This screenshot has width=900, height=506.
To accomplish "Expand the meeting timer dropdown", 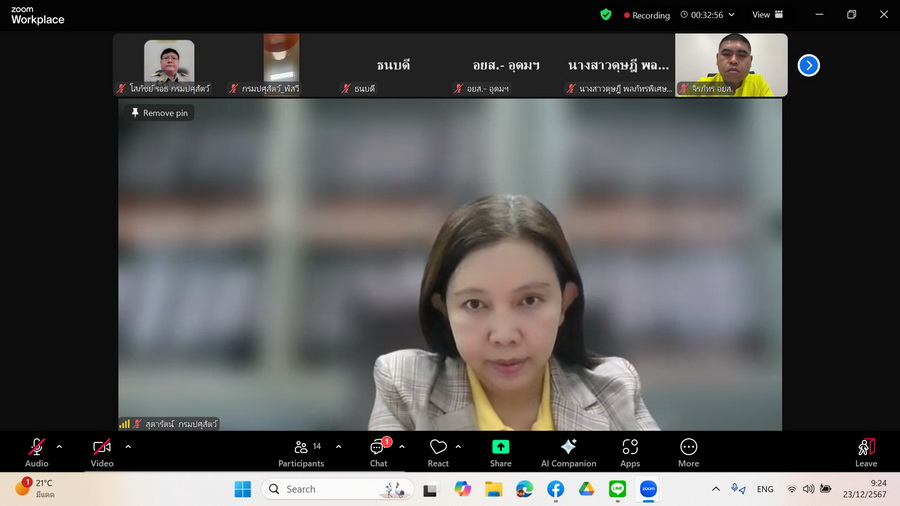I will [x=731, y=15].
